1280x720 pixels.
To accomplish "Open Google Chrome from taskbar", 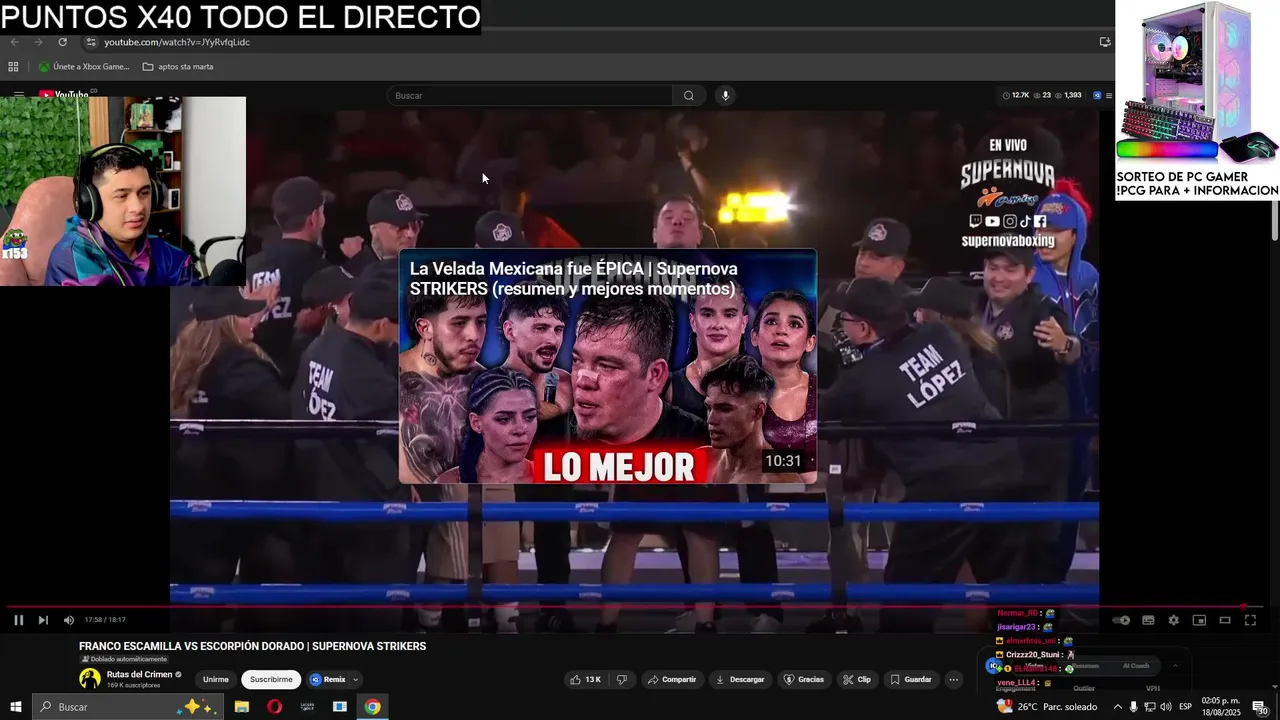I will [372, 707].
